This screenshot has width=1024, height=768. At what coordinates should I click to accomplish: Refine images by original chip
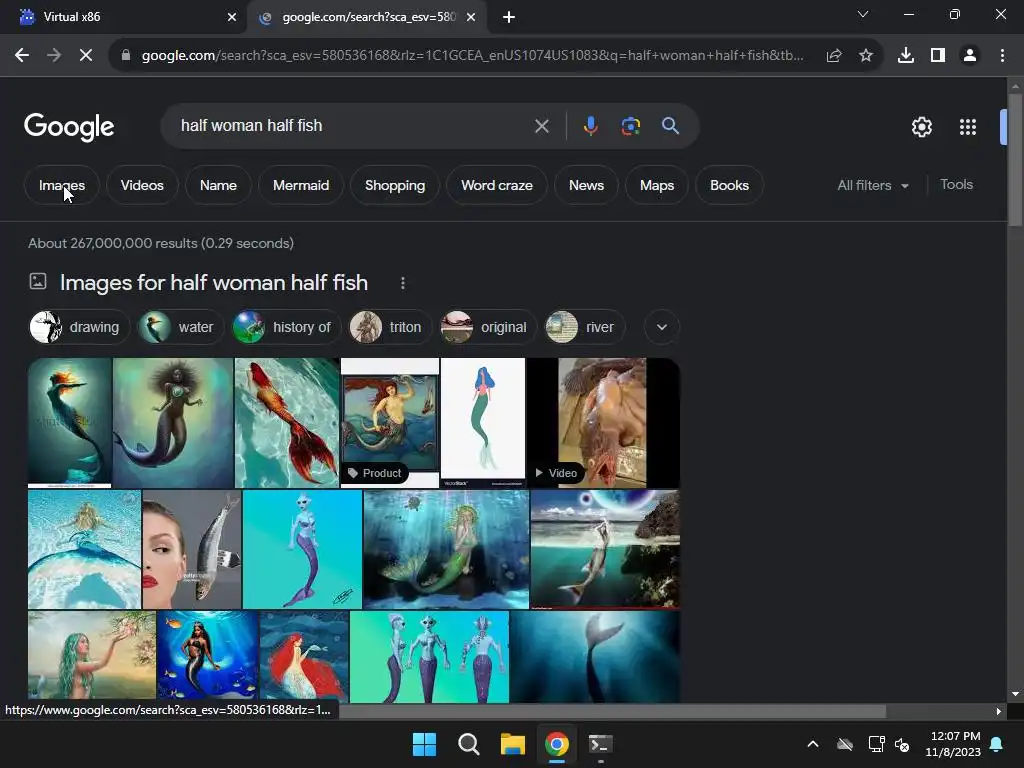[x=488, y=327]
